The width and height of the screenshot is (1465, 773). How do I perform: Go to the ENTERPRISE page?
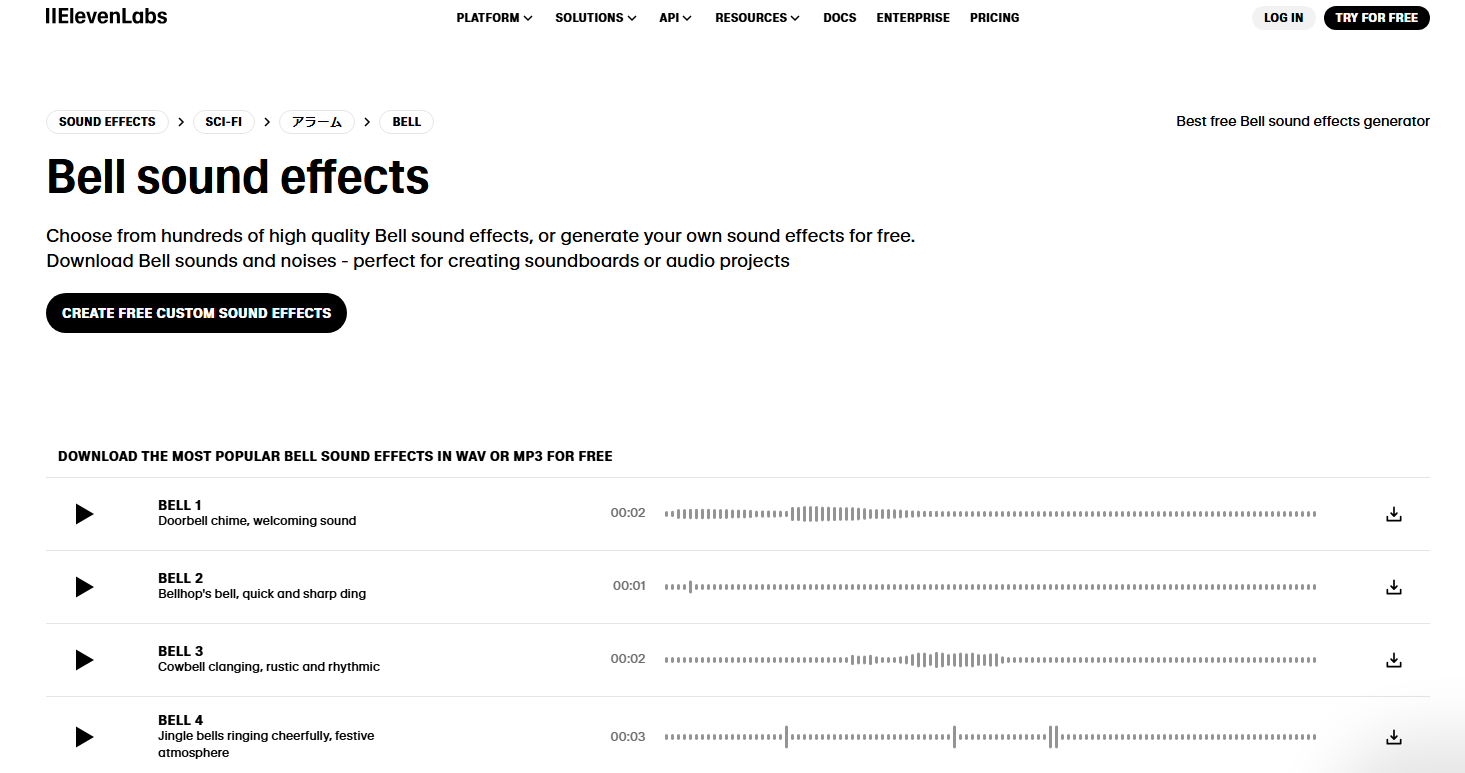[x=912, y=17]
